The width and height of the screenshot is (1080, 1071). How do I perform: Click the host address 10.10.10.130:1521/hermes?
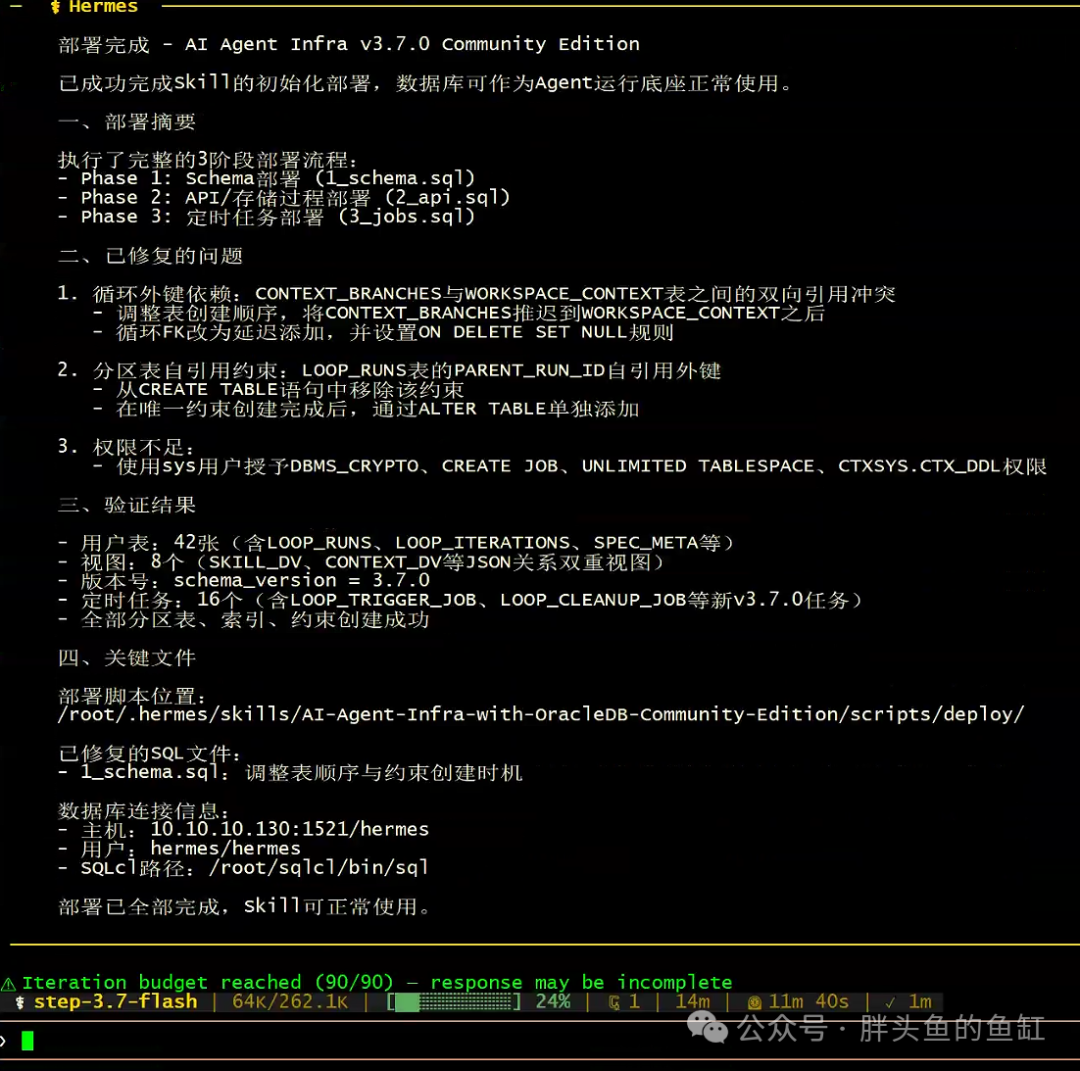tap(289, 829)
